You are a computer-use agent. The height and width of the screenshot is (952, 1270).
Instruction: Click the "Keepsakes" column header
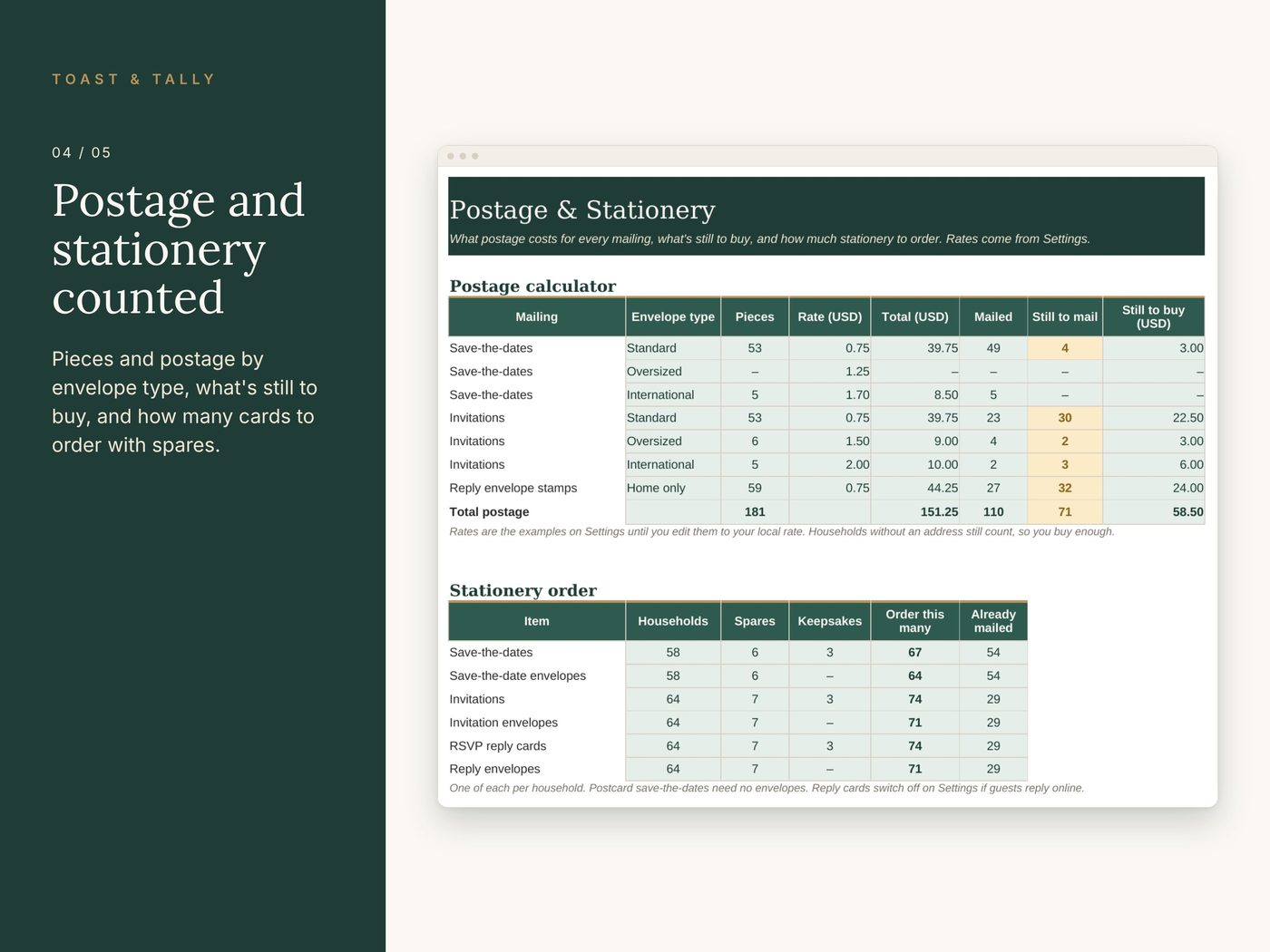[830, 621]
